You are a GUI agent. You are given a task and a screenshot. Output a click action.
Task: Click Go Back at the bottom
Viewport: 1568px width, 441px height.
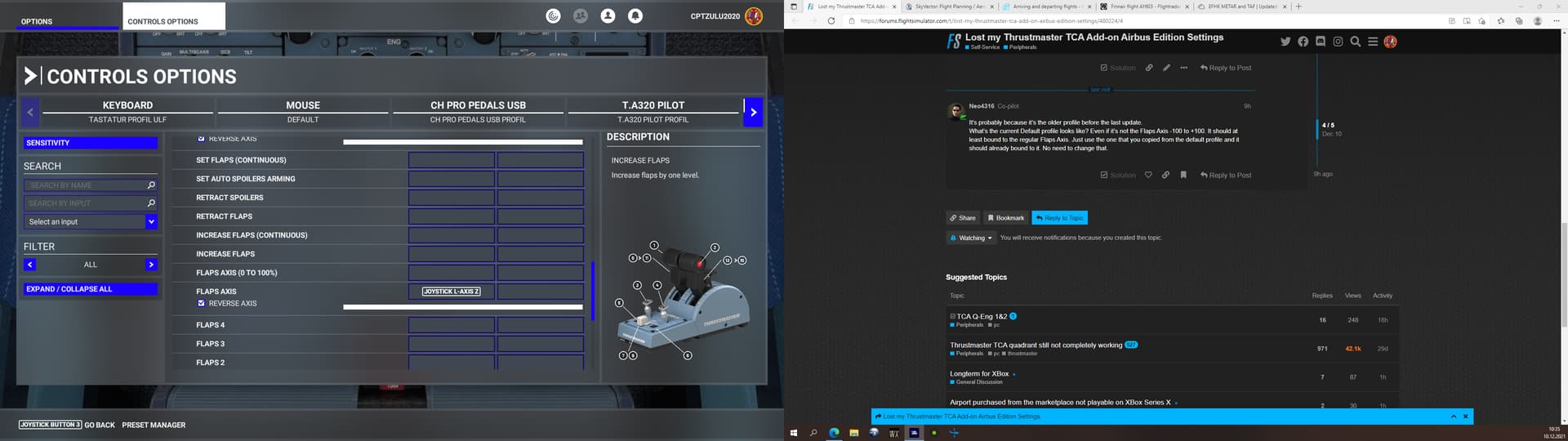click(67, 425)
